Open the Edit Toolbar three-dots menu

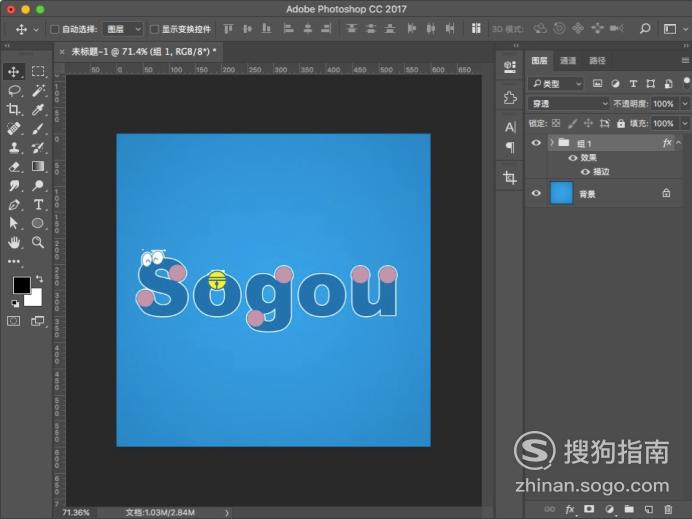pyautogui.click(x=14, y=261)
